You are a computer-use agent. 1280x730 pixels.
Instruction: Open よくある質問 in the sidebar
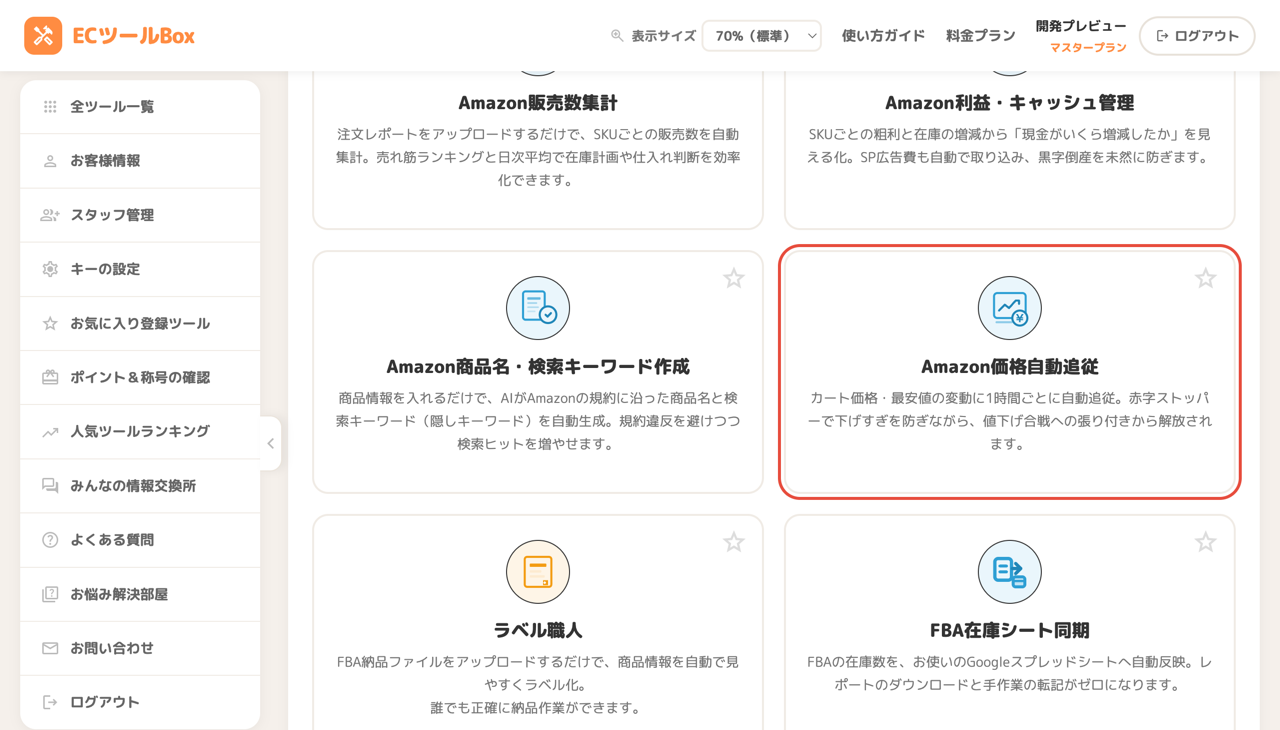(x=140, y=539)
